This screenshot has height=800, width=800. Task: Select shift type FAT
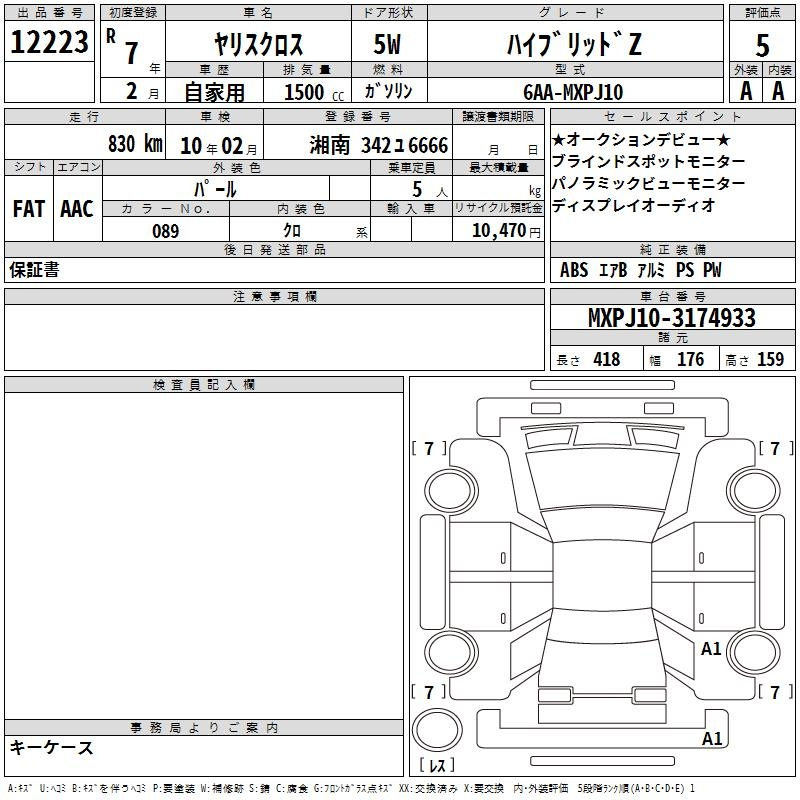pyautogui.click(x=29, y=209)
